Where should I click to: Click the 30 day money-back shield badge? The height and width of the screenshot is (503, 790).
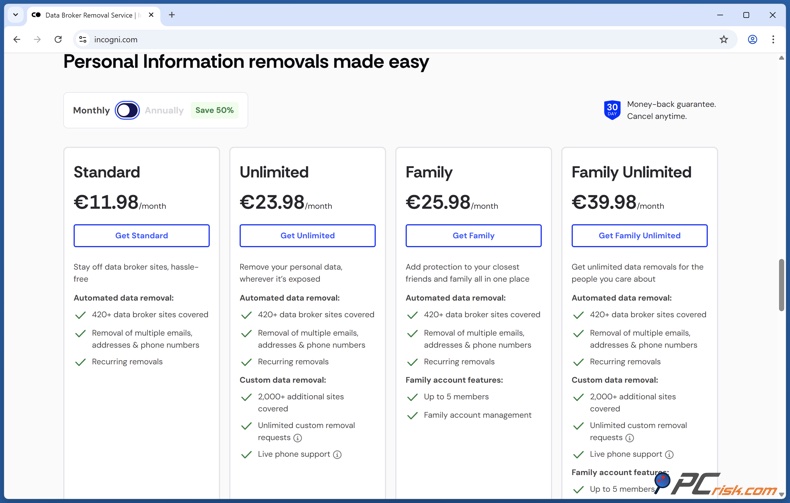612,110
